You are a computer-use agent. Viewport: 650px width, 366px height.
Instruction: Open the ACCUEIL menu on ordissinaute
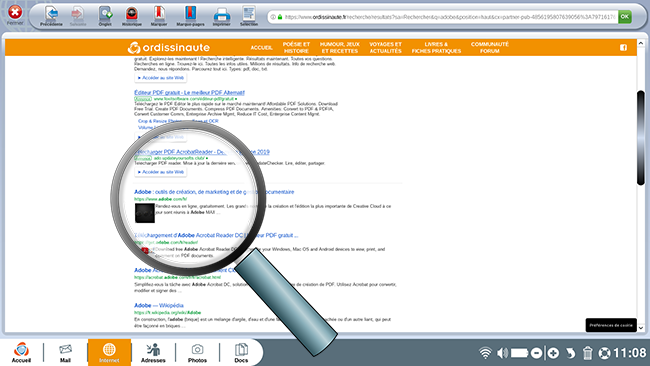[261, 48]
